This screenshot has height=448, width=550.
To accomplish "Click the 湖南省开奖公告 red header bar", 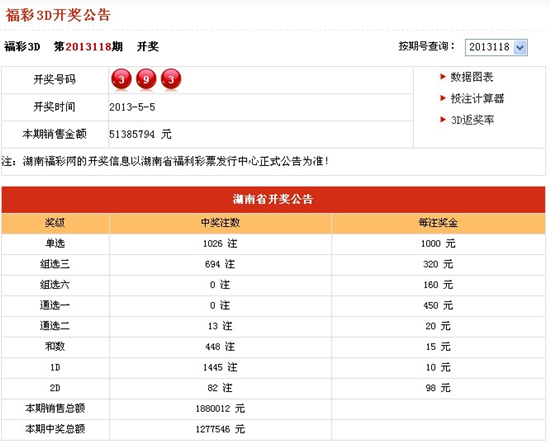I will (273, 199).
